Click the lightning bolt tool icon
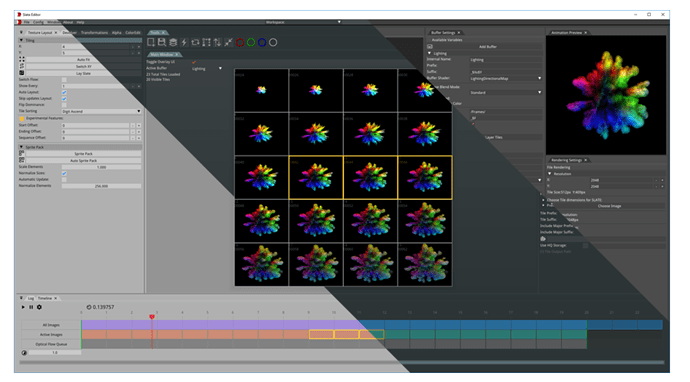Image resolution: width=690 pixels, height=382 pixels. pyautogui.click(x=184, y=42)
